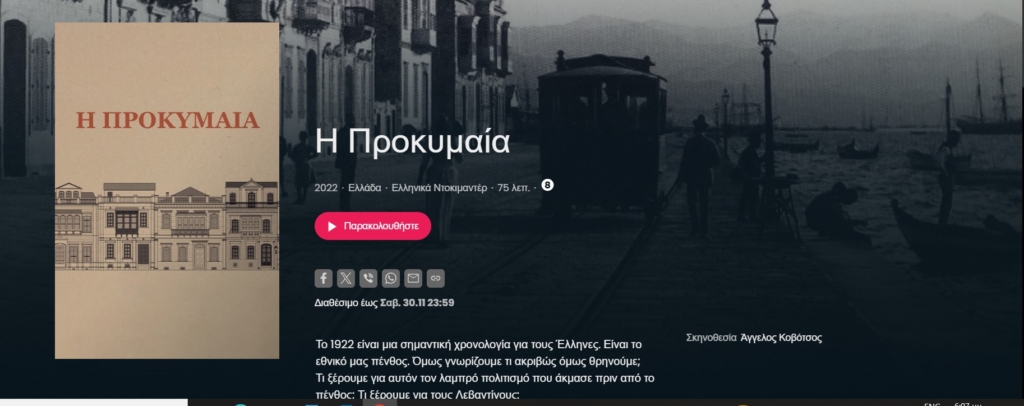Share the film via WhatsApp
The width and height of the screenshot is (1024, 406).
point(391,279)
